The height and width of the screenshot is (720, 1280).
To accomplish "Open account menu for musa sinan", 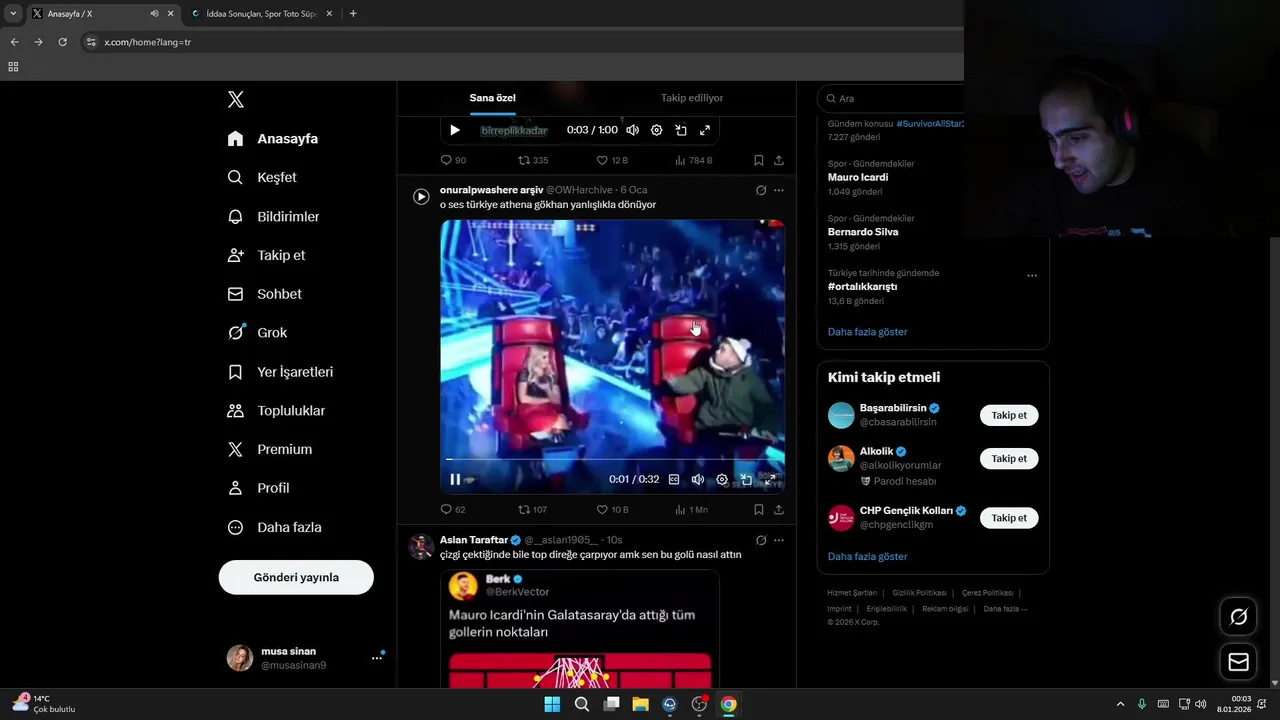I will pyautogui.click(x=377, y=657).
